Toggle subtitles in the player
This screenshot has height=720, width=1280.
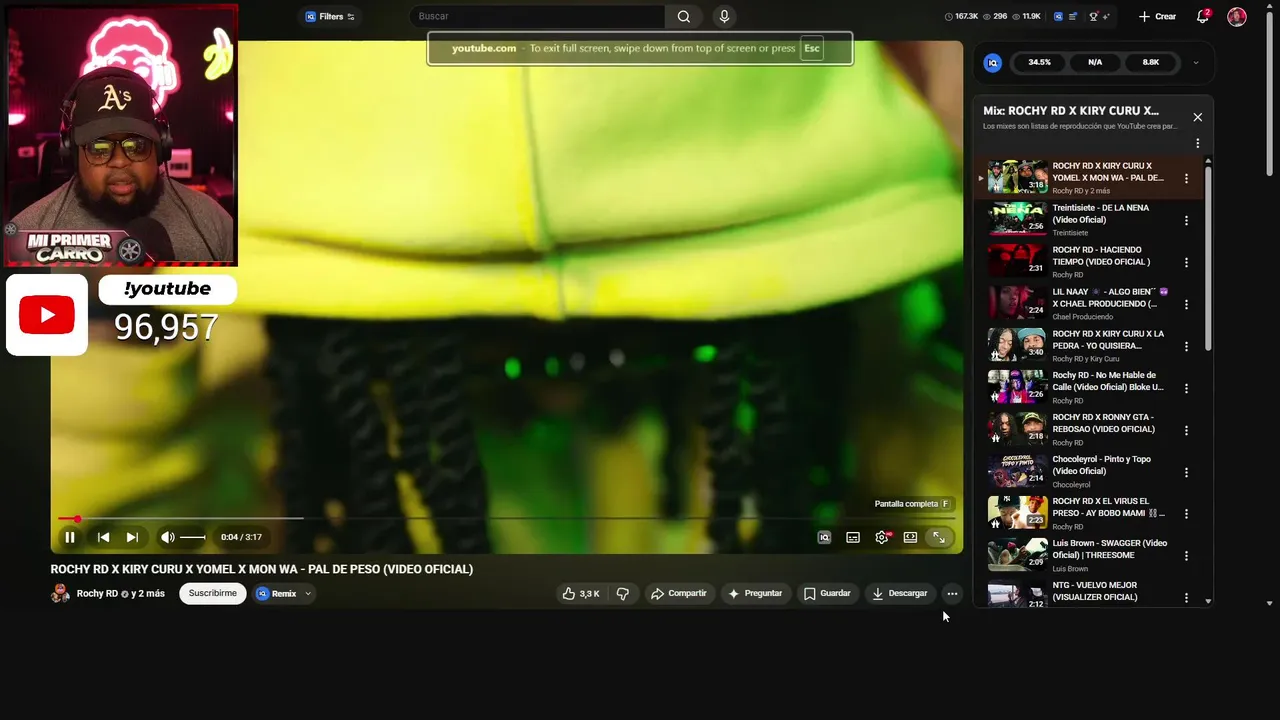coord(853,537)
